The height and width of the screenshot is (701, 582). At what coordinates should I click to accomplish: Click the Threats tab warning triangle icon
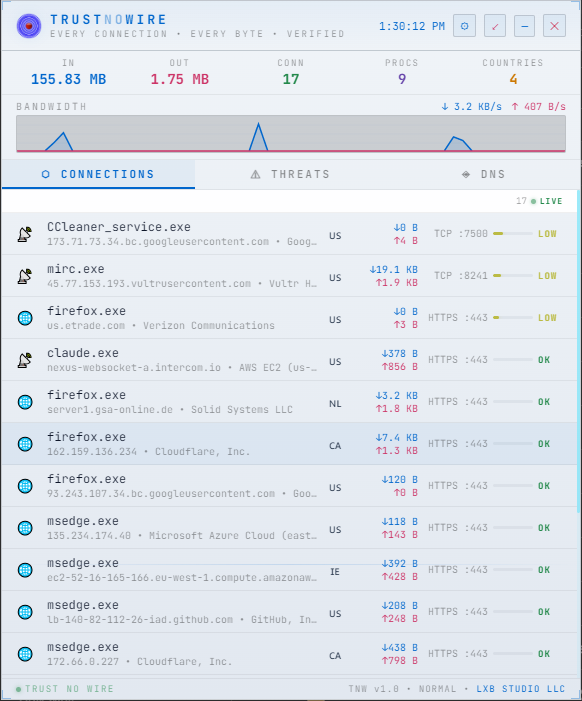255,174
